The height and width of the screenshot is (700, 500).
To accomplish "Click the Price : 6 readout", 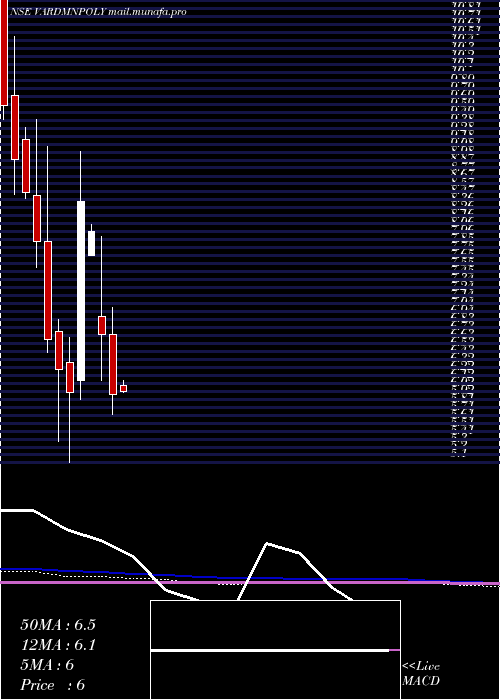I will click(53, 685).
